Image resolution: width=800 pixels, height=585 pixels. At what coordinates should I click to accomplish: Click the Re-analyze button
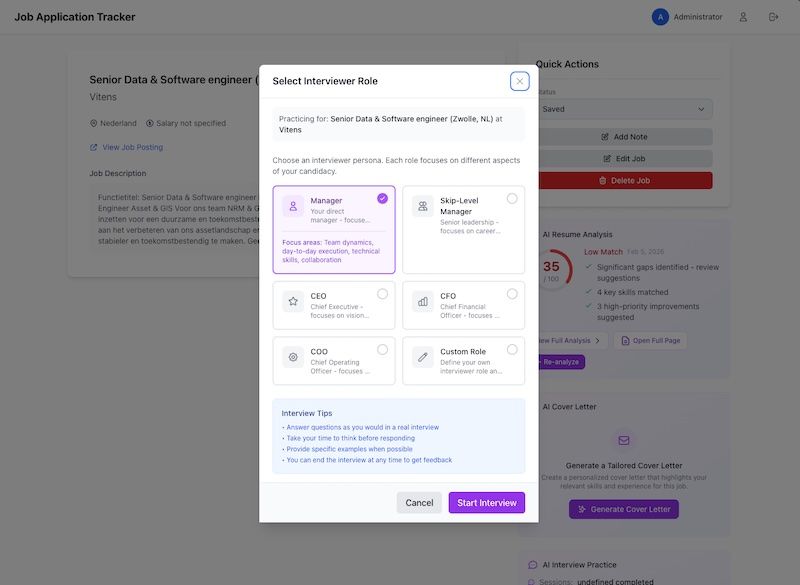(x=561, y=362)
